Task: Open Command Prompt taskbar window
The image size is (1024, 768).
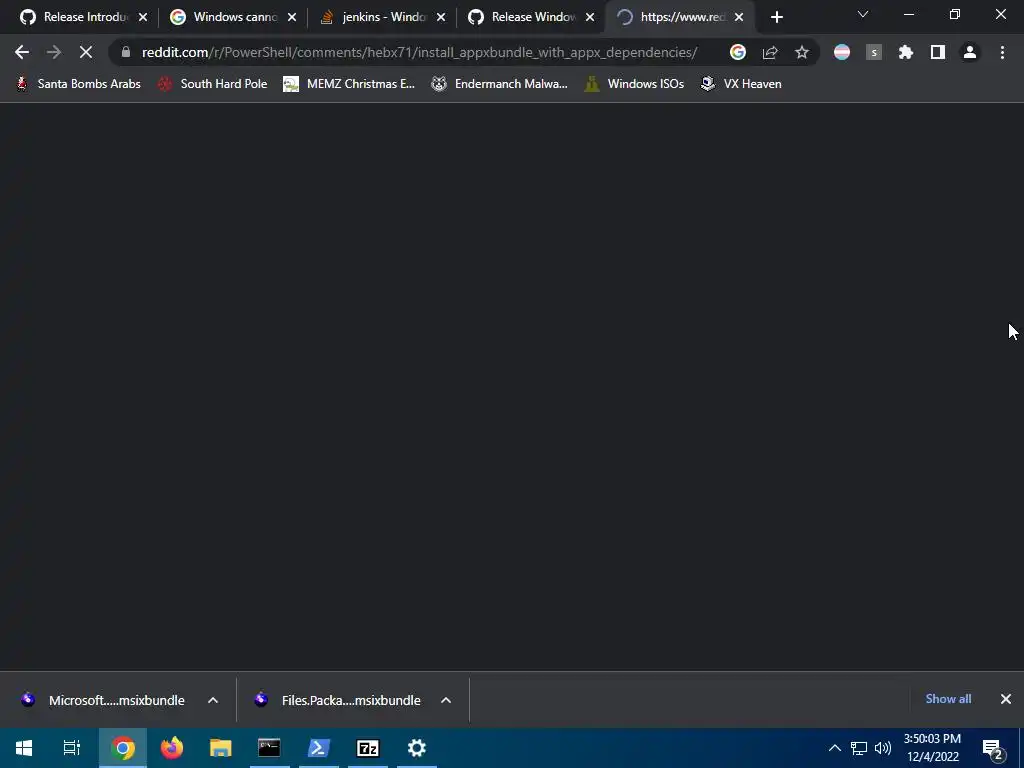Action: pos(269,748)
